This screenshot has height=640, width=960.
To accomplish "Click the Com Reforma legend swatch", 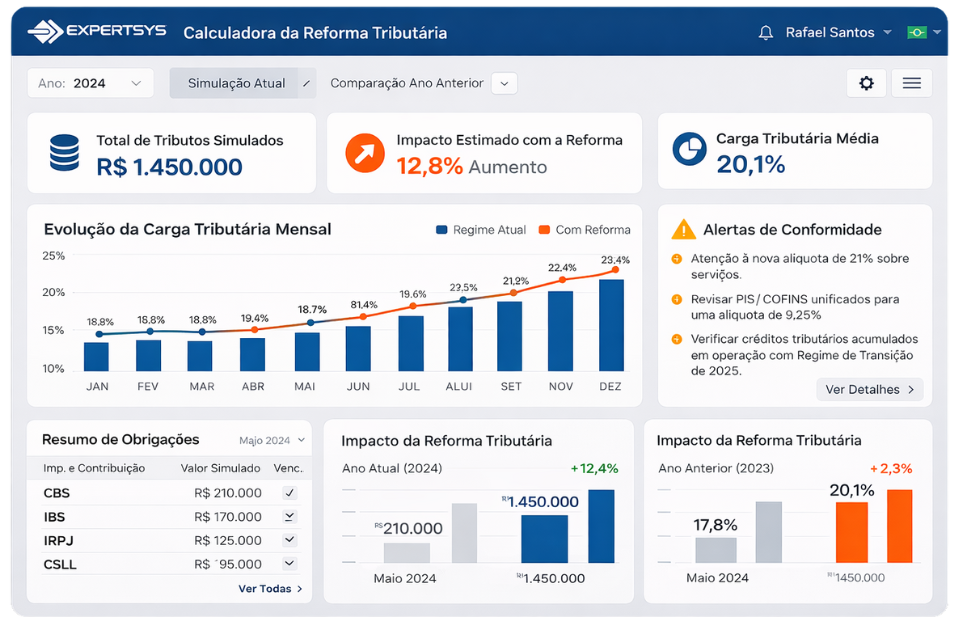I will (x=544, y=230).
